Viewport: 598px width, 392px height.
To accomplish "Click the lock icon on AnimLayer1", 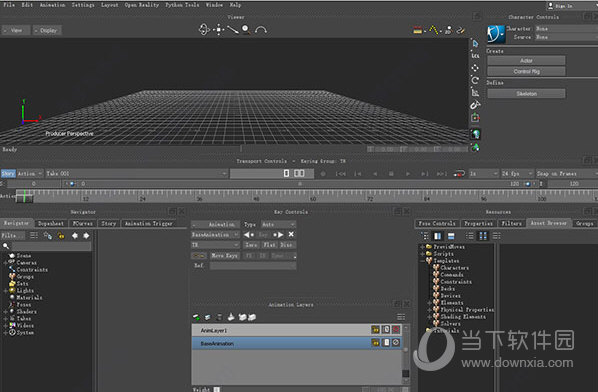I will point(375,329).
